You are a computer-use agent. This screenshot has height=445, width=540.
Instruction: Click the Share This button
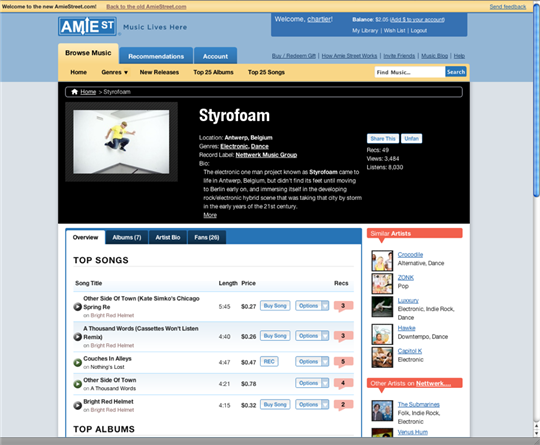point(383,138)
